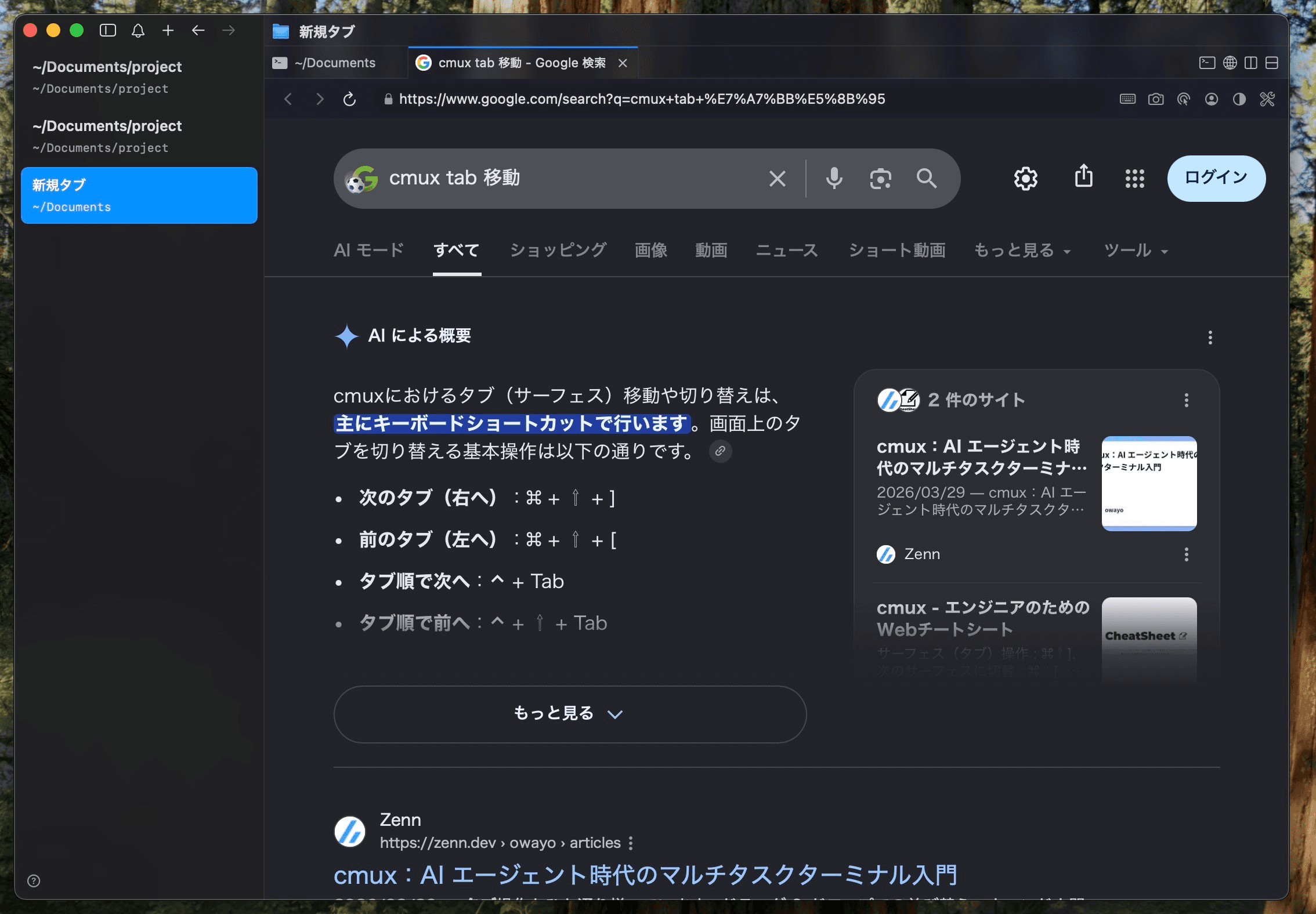Screen dimensions: 1316x914
Task: Take a screenshot with camera icon
Action: [x=1156, y=99]
